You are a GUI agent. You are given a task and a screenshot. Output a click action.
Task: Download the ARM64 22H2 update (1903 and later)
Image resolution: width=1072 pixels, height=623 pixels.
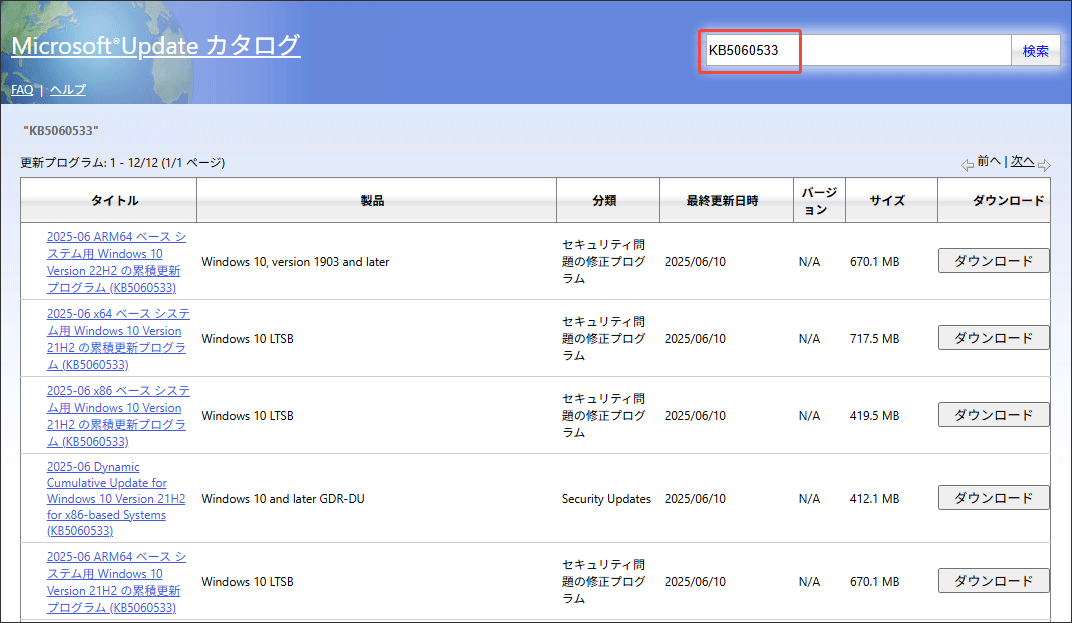click(x=993, y=261)
